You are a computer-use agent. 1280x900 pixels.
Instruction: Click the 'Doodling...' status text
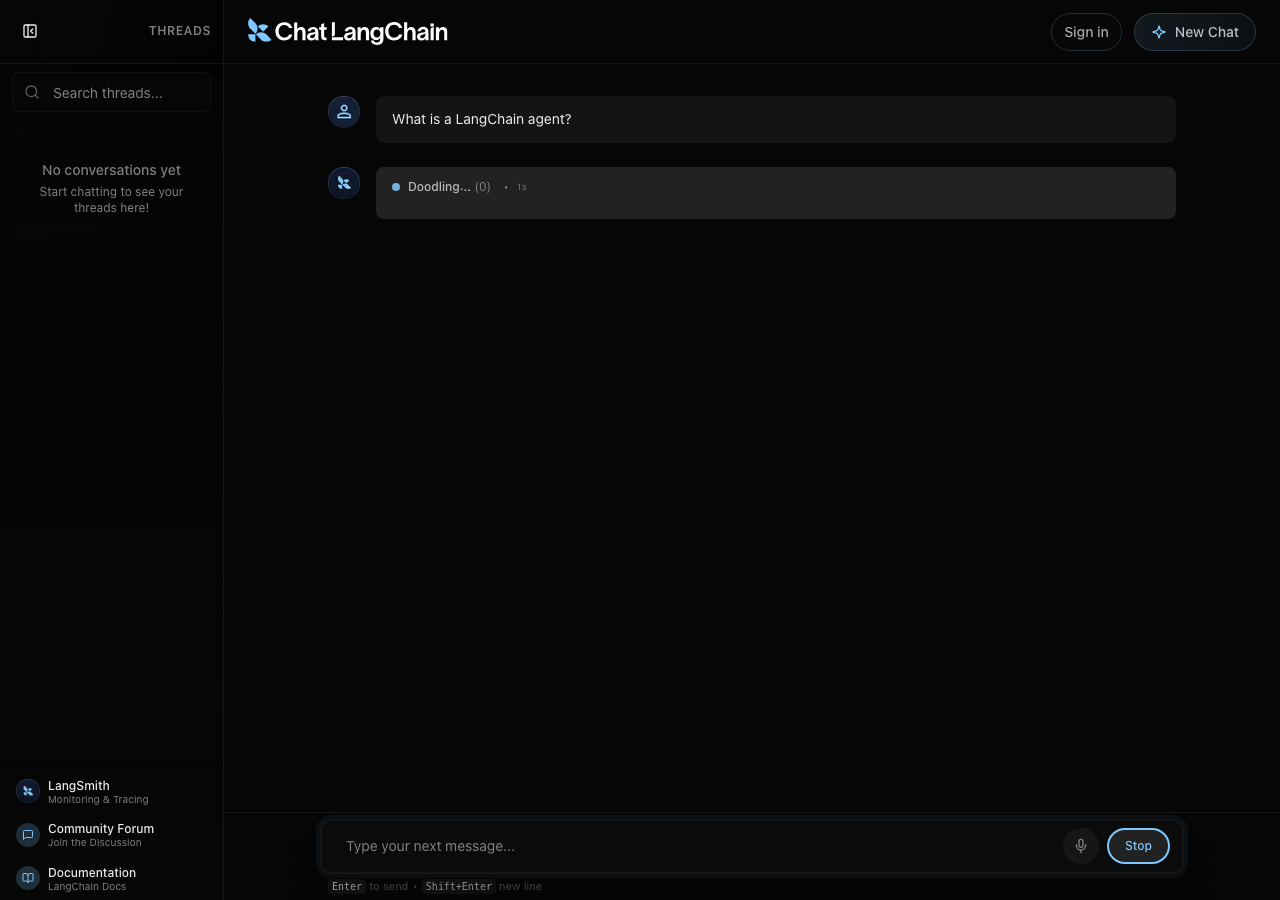[x=439, y=187]
